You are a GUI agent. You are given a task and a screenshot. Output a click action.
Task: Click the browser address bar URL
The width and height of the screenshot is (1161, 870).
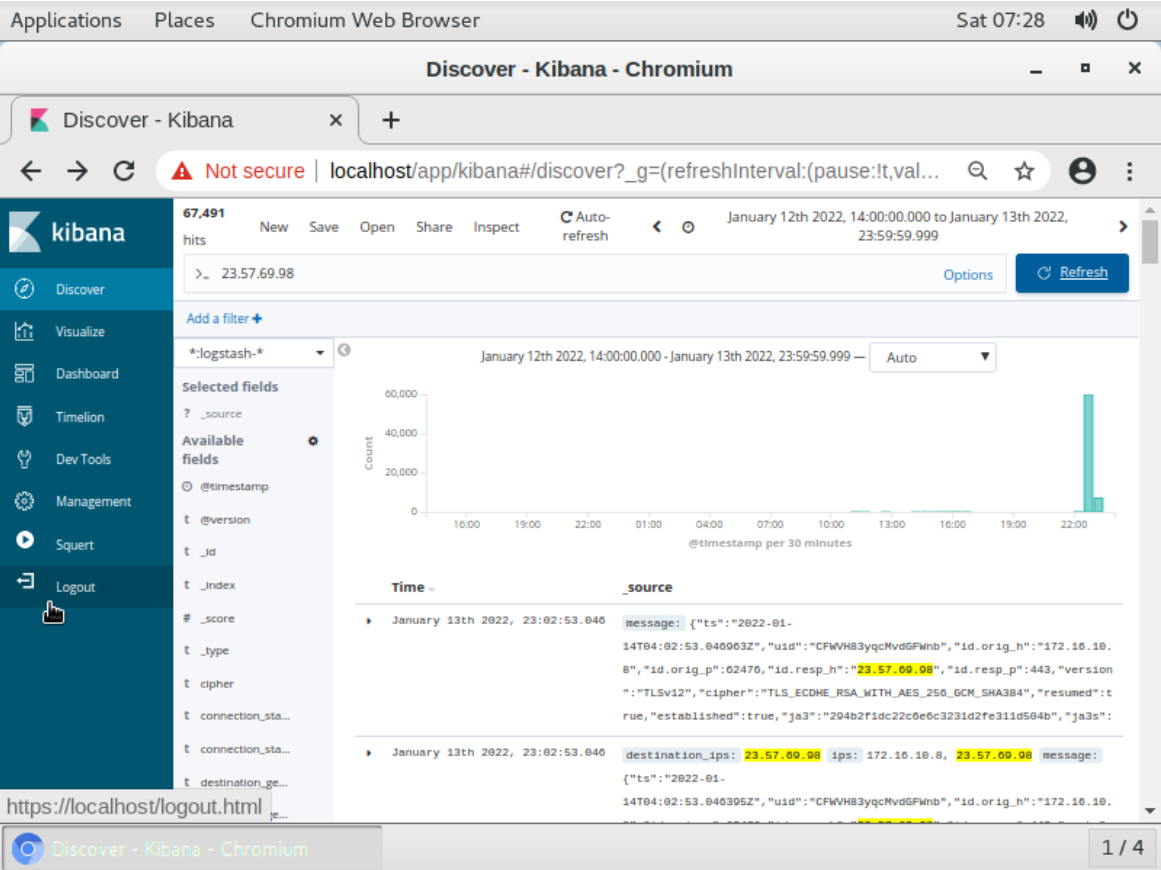point(635,171)
